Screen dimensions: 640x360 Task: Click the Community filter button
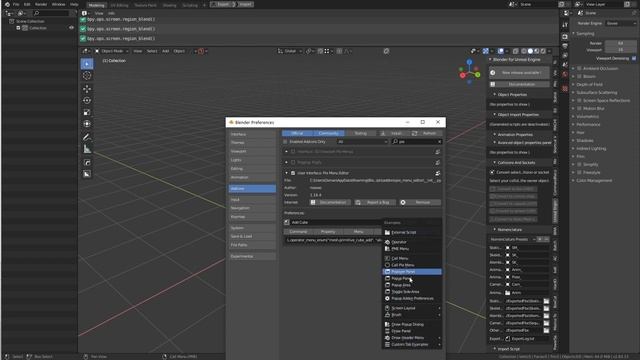point(329,133)
